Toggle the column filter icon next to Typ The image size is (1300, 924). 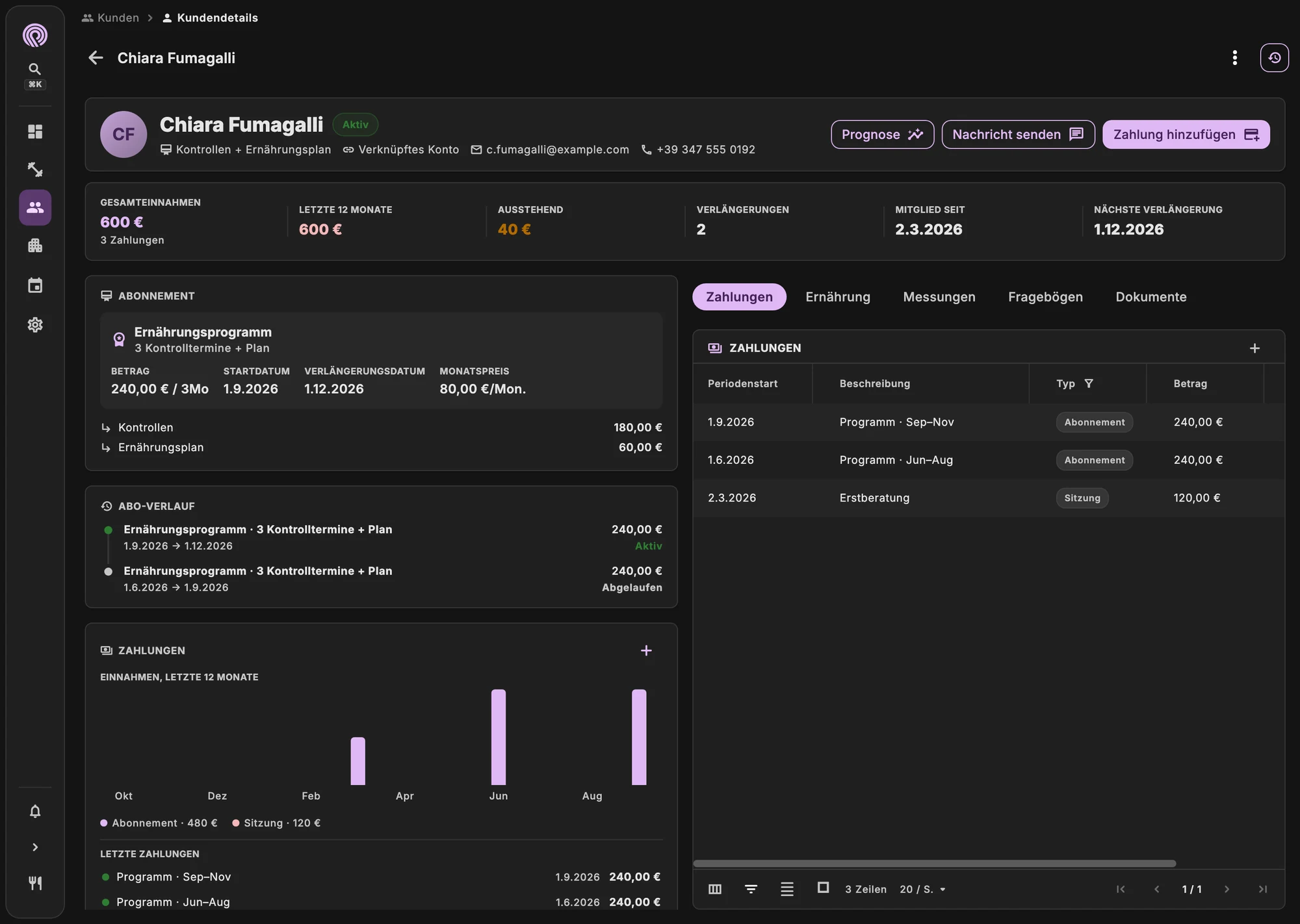(x=1089, y=383)
